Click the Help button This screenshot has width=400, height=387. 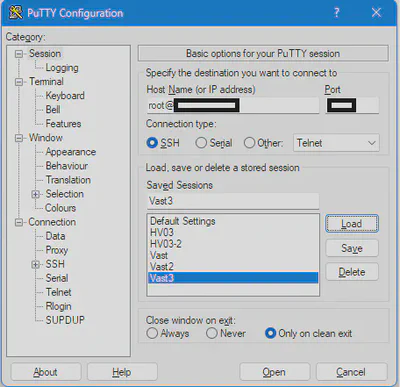pyautogui.click(x=122, y=372)
